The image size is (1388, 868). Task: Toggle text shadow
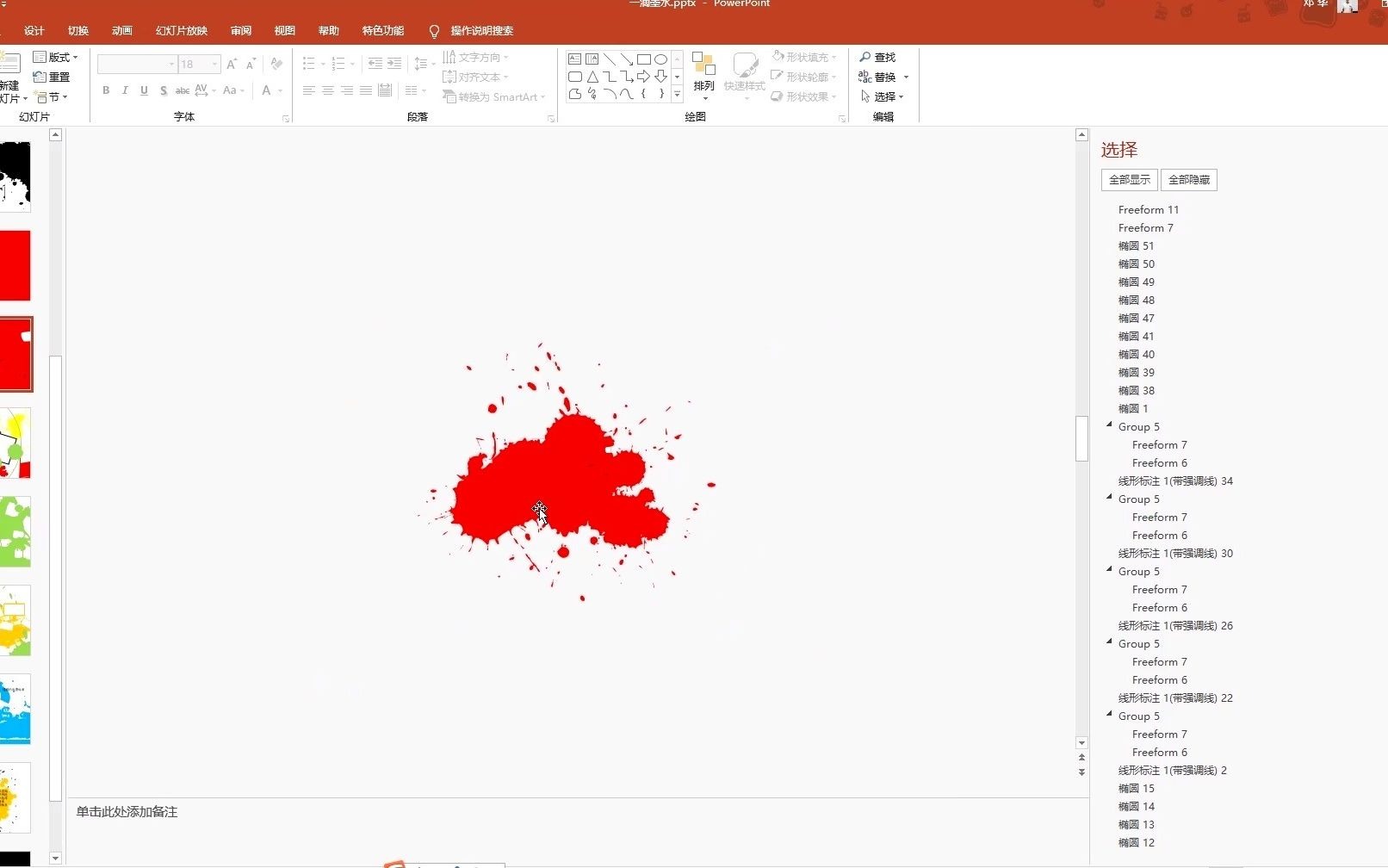163,90
